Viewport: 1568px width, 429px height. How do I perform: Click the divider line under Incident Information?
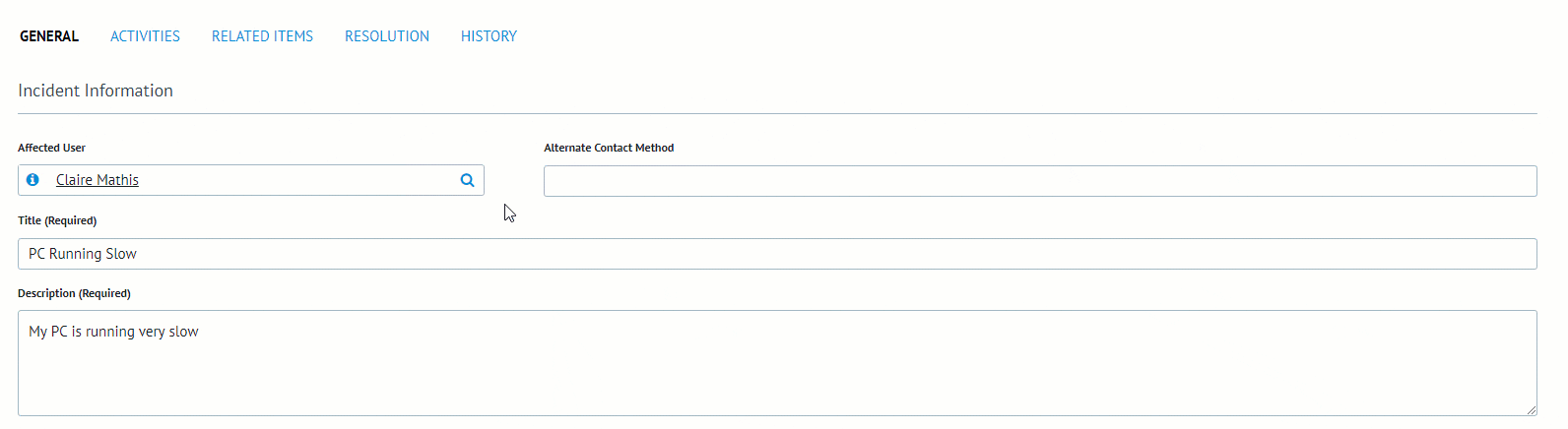click(777, 113)
